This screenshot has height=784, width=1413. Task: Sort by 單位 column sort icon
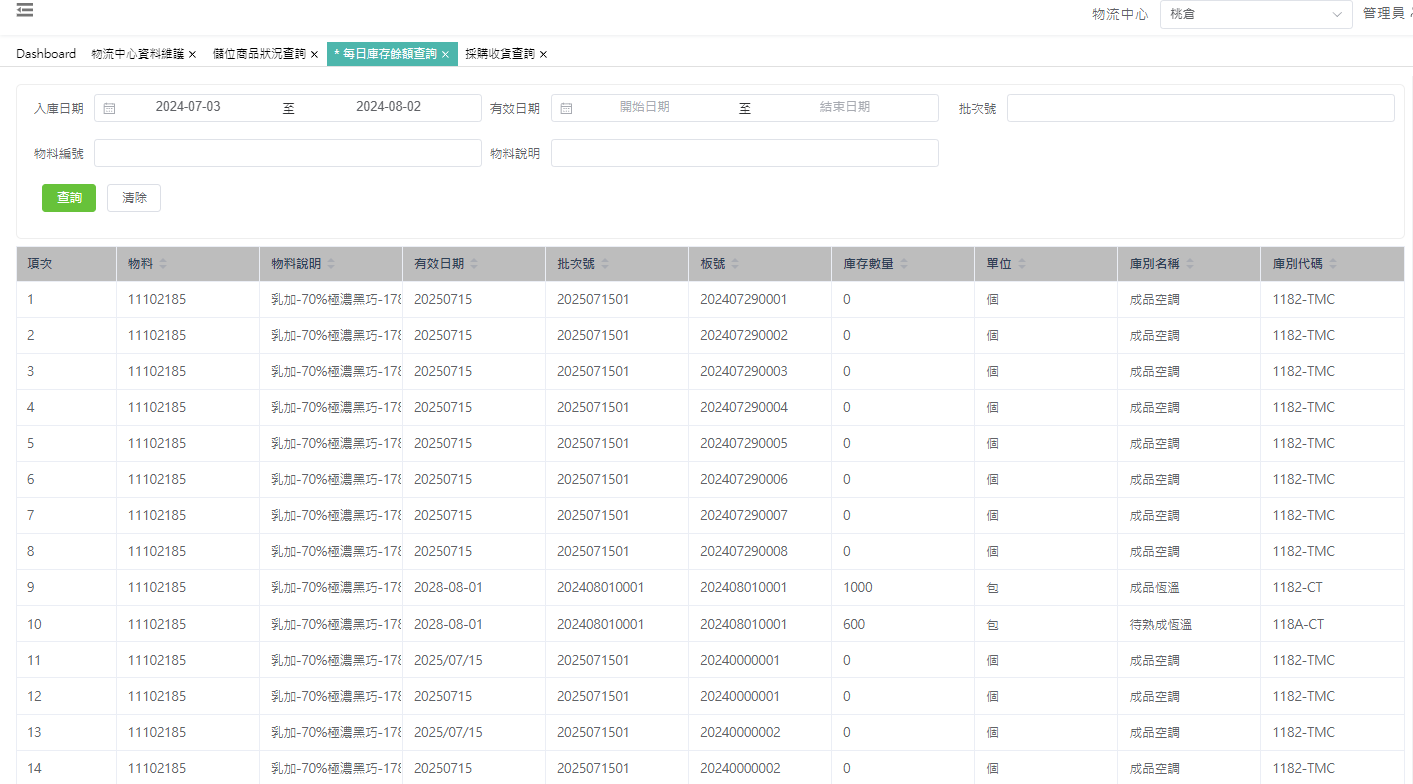1022,264
